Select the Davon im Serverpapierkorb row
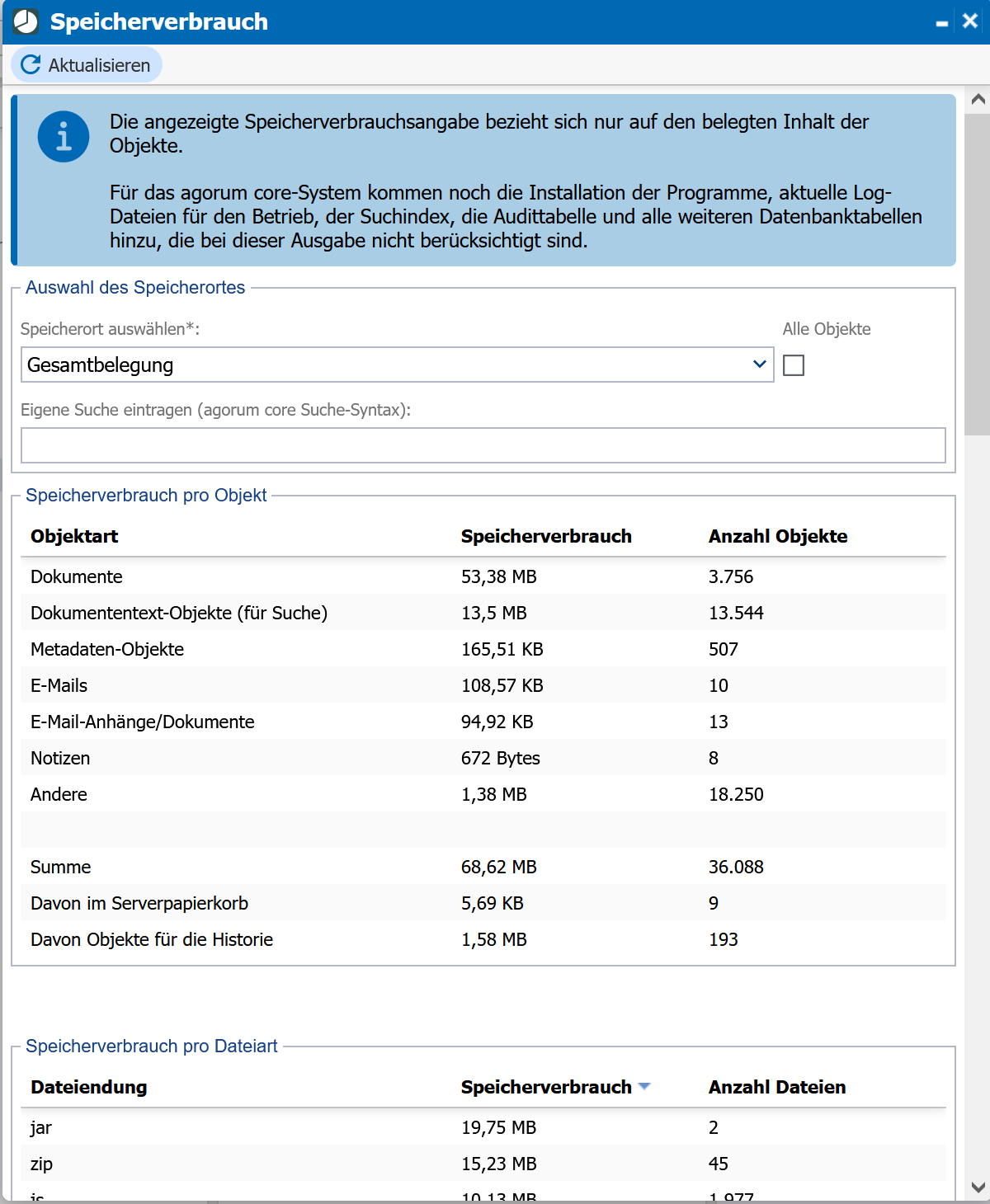 tap(483, 903)
